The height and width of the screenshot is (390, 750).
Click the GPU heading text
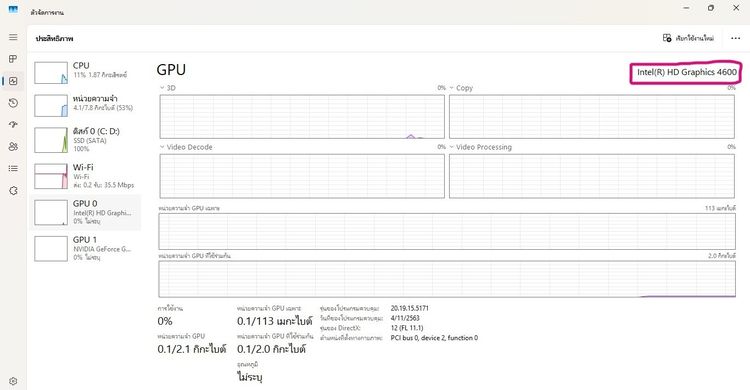tap(171, 70)
